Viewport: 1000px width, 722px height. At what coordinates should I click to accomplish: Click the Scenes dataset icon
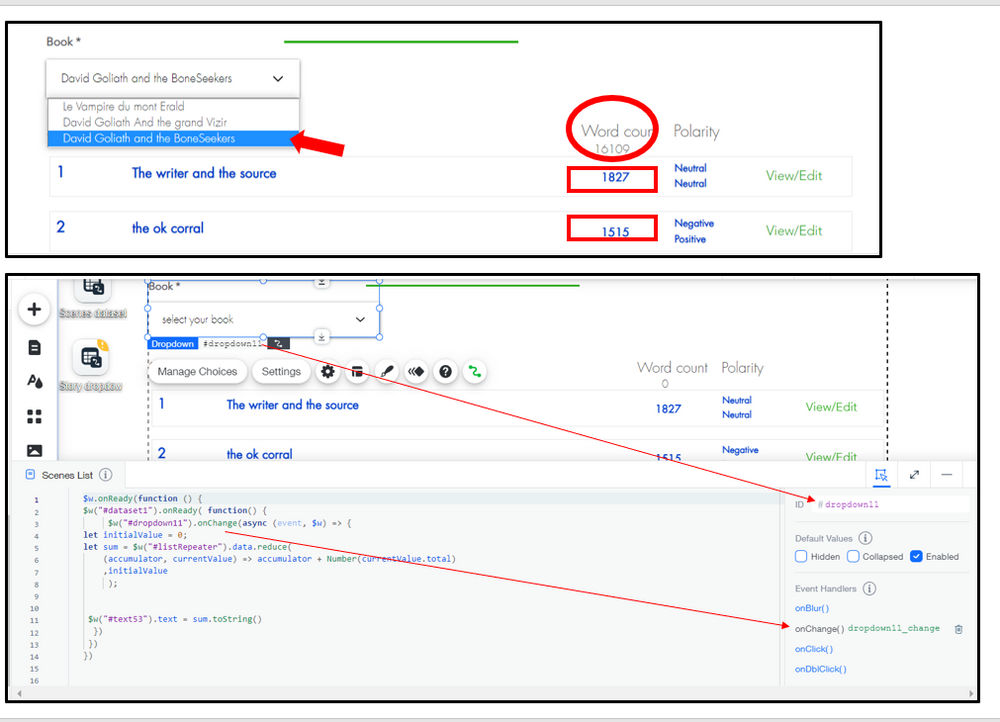point(93,287)
